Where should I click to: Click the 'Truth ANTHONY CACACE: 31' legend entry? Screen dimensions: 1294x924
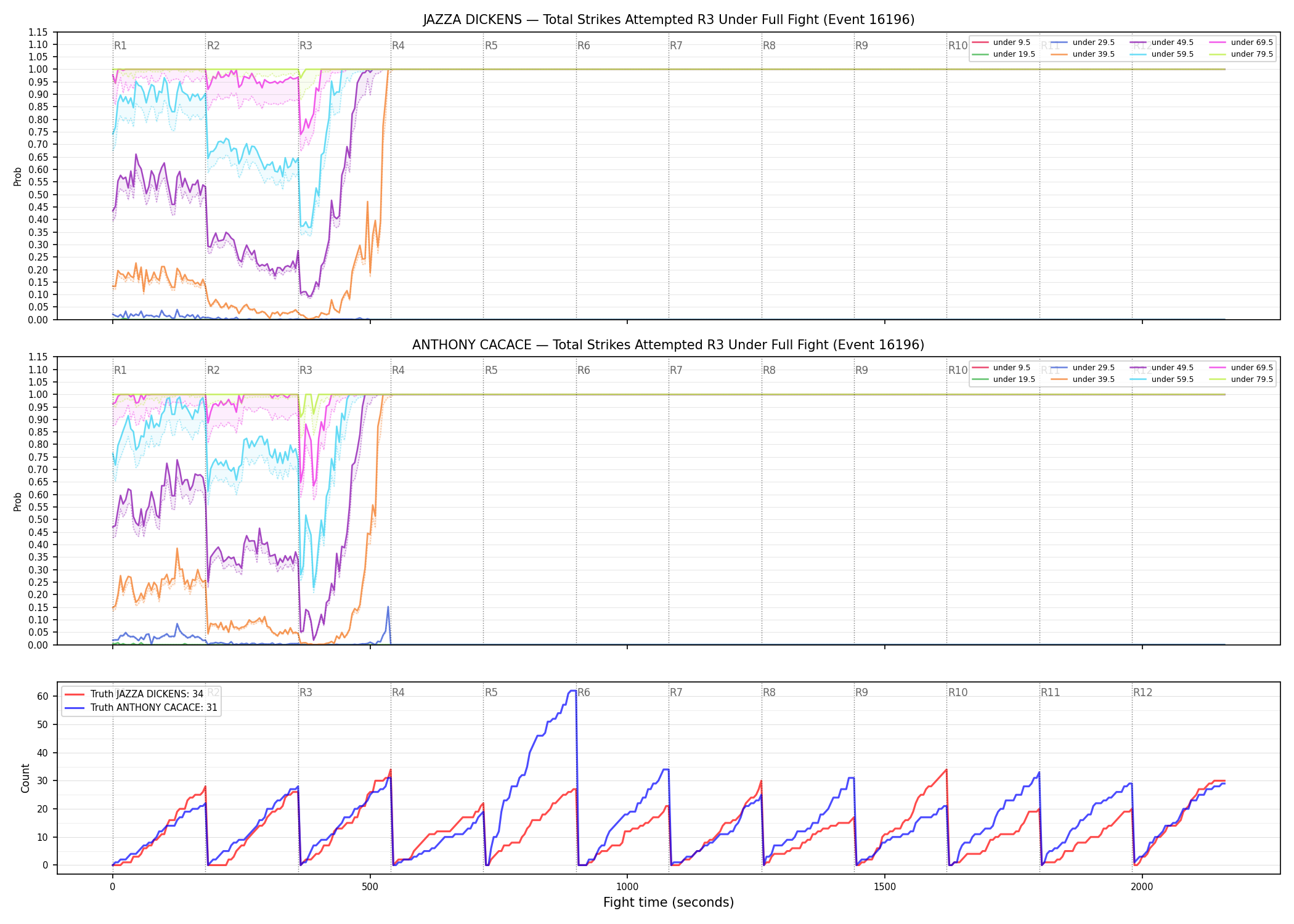[x=141, y=708]
